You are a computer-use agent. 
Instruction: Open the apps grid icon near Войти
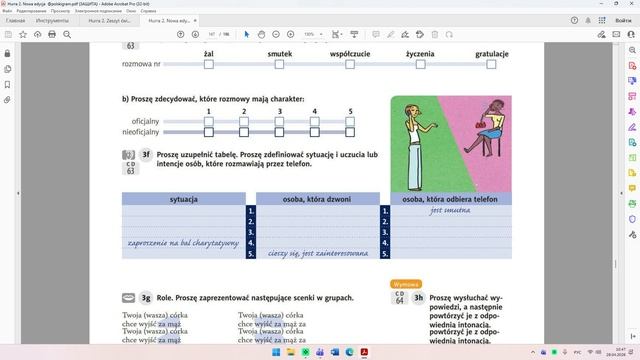click(602, 20)
